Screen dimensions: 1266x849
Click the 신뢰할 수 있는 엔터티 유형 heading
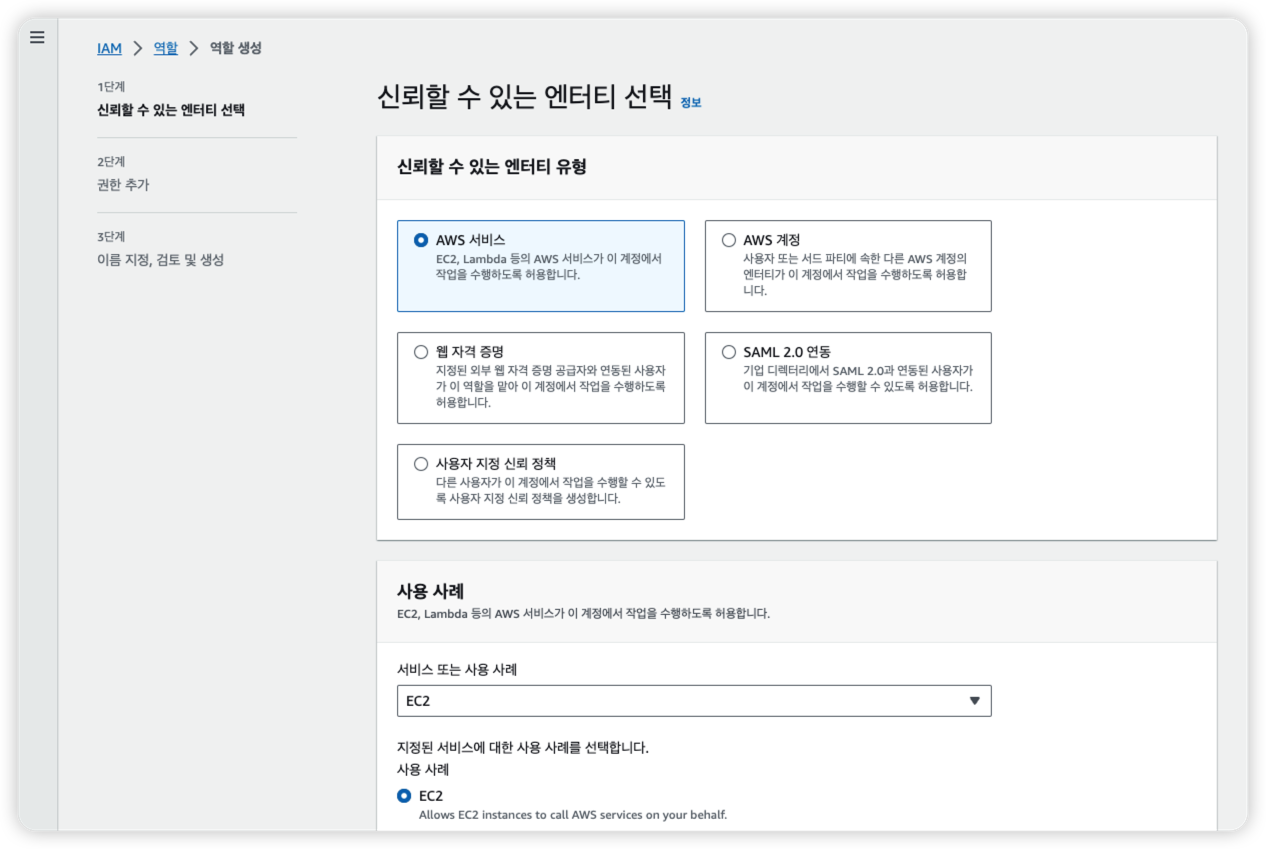point(492,167)
